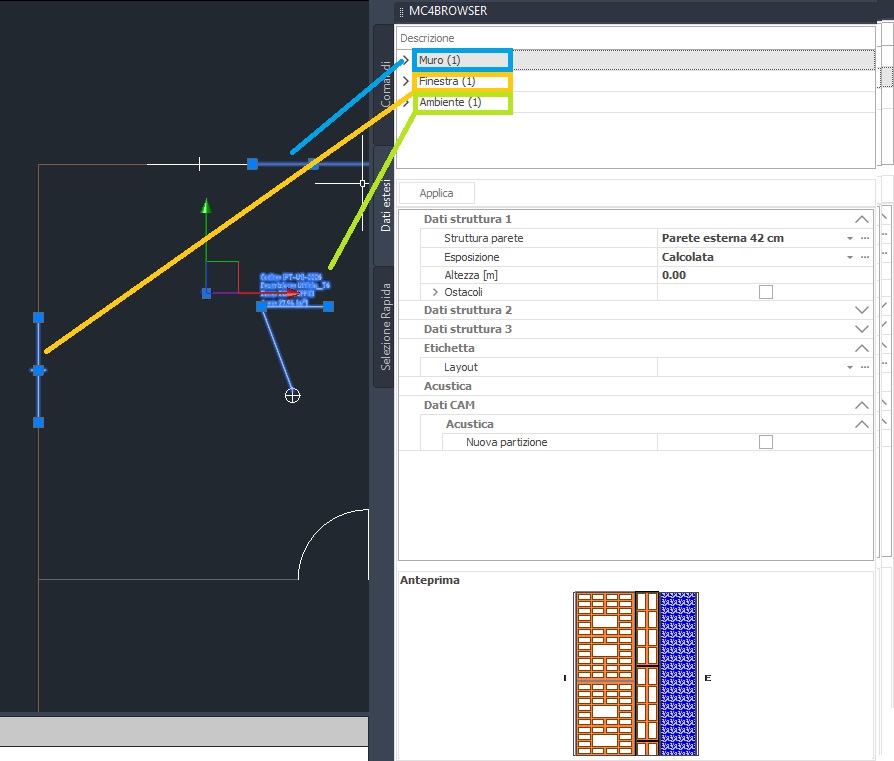The image size is (894, 761).
Task: Click the circular target marker below label
Action: [292, 396]
